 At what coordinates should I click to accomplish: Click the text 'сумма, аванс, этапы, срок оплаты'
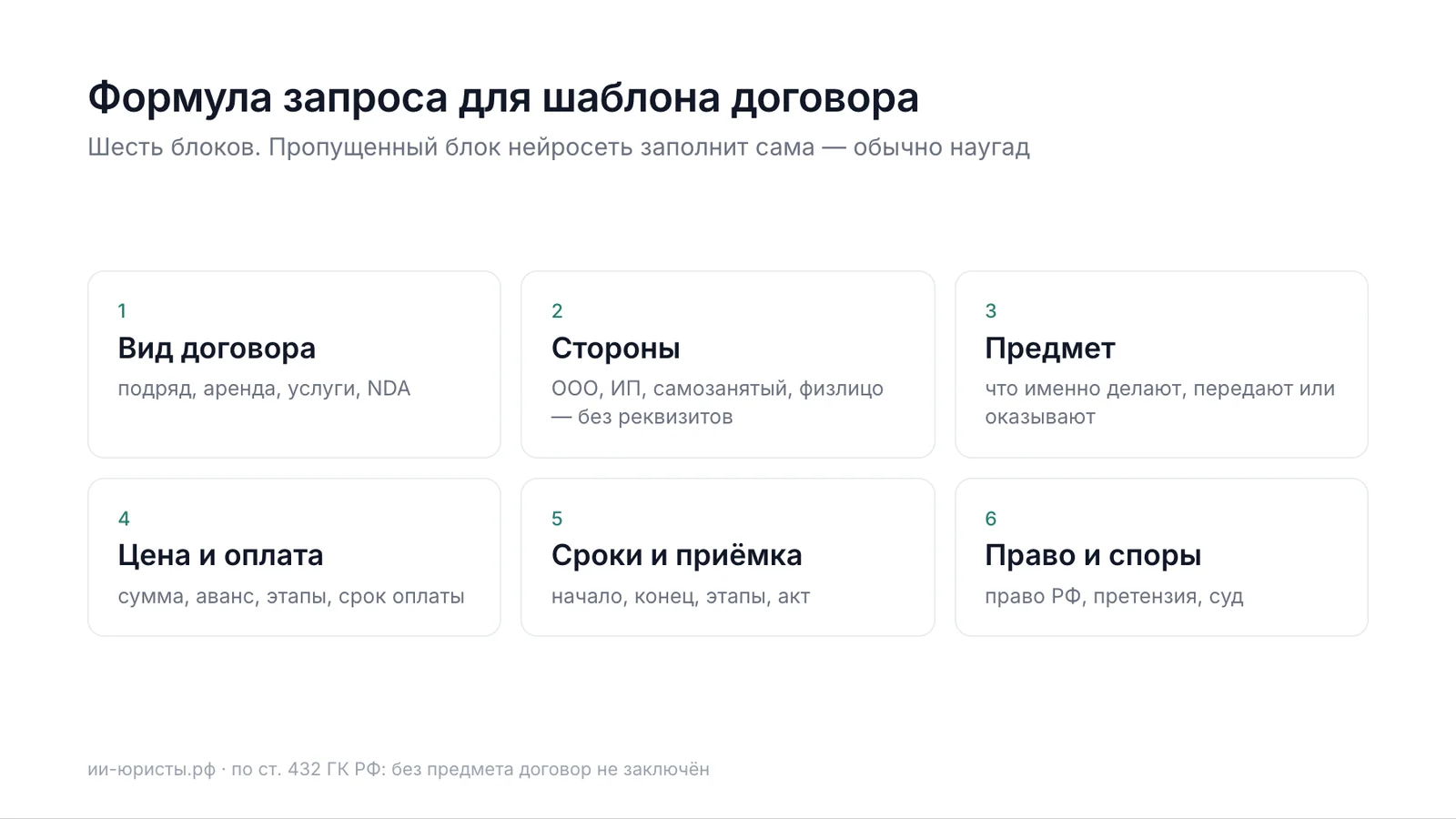[x=291, y=597]
